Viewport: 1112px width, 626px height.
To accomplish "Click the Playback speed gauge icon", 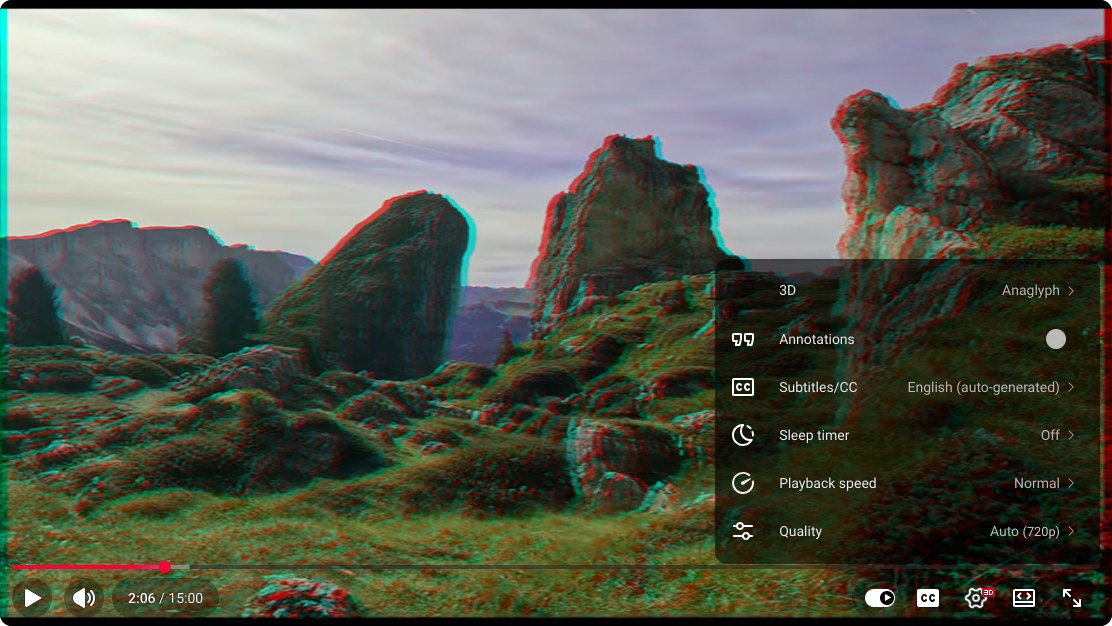I will 743,484.
